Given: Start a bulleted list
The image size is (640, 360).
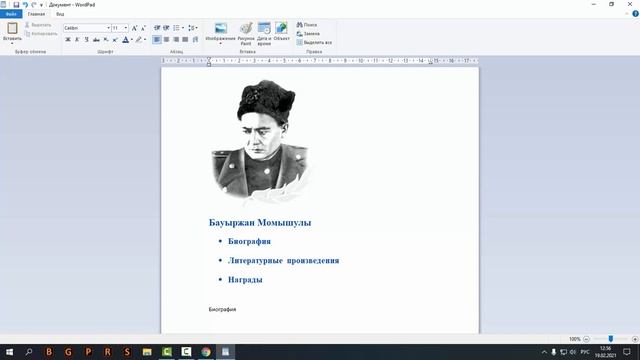Looking at the screenshot, I should (176, 28).
